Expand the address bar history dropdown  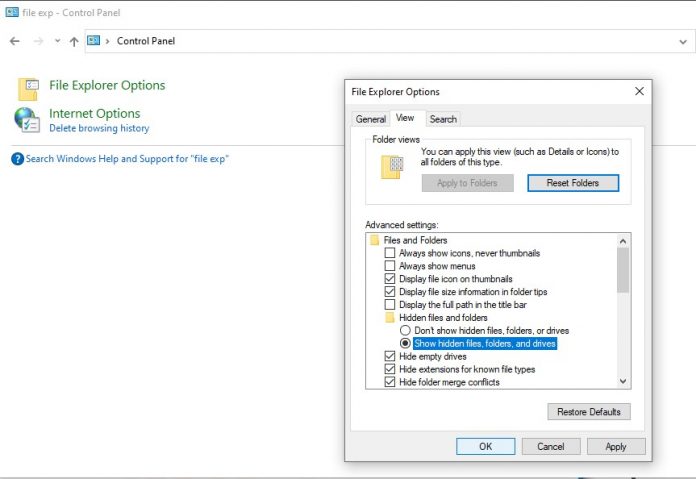click(x=683, y=42)
